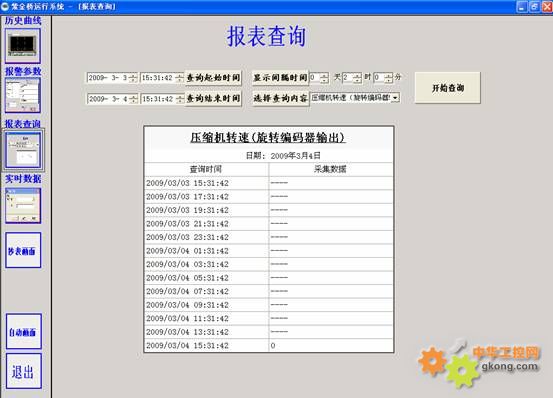This screenshot has height=398, width=553.
Task: Minimize the application window
Action: [x=522, y=7]
